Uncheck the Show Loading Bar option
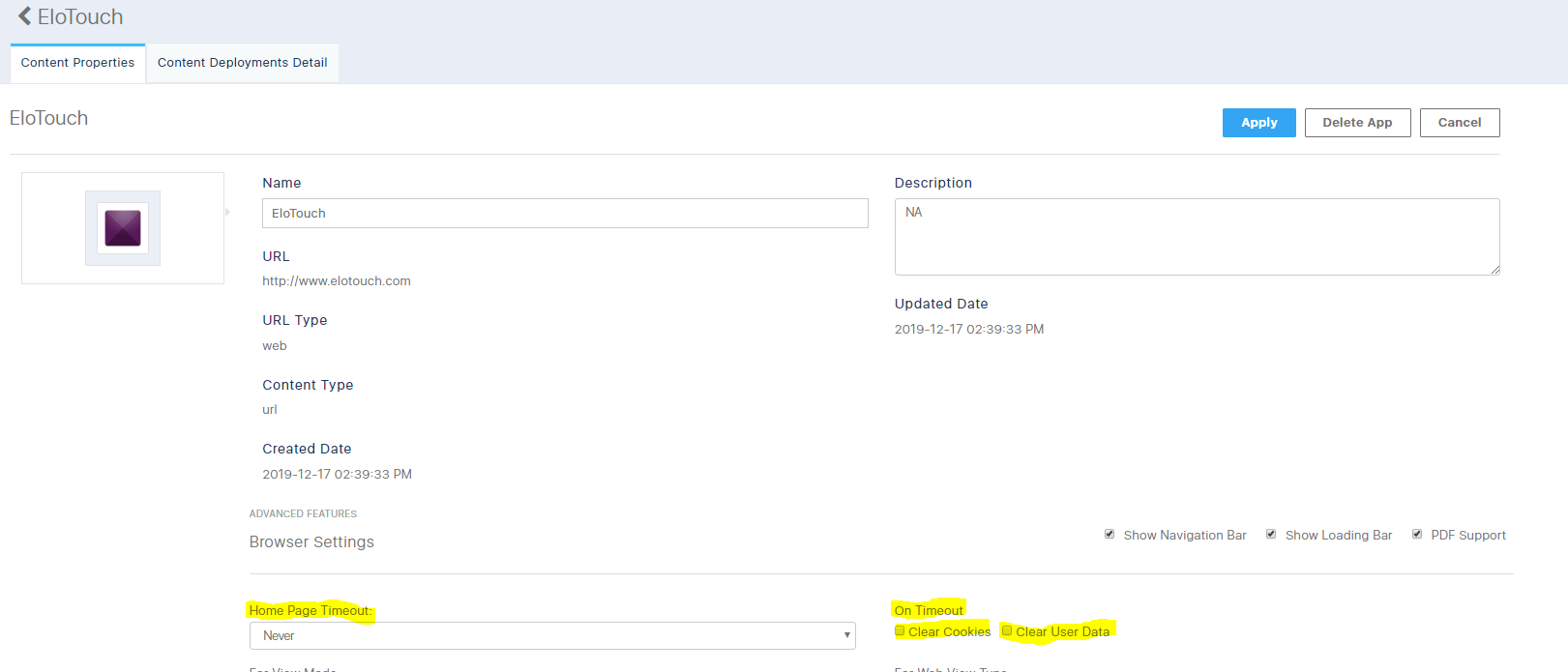Screen dimensions: 1568x672 click(x=1271, y=534)
